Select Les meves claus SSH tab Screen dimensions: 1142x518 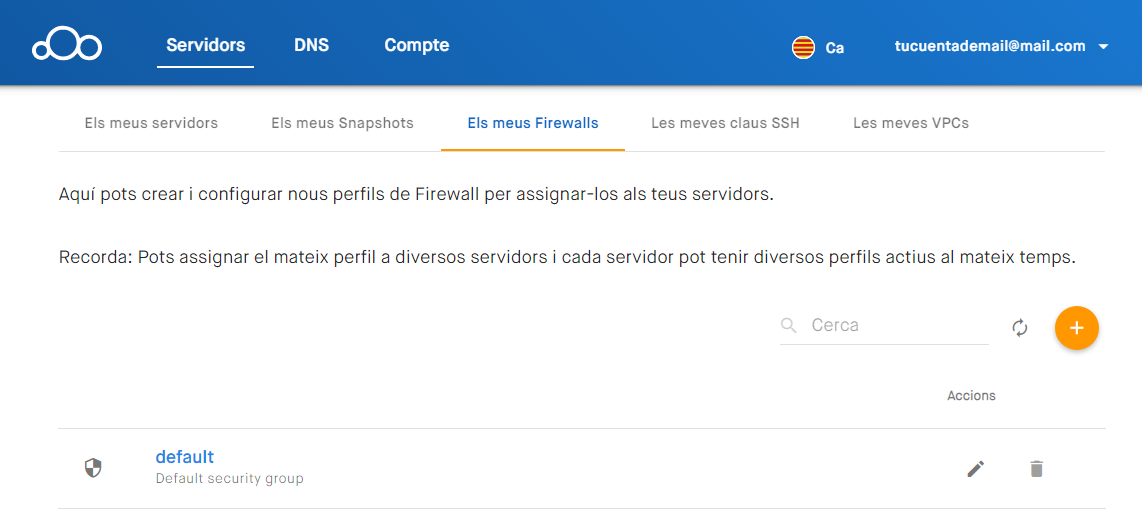click(x=725, y=123)
